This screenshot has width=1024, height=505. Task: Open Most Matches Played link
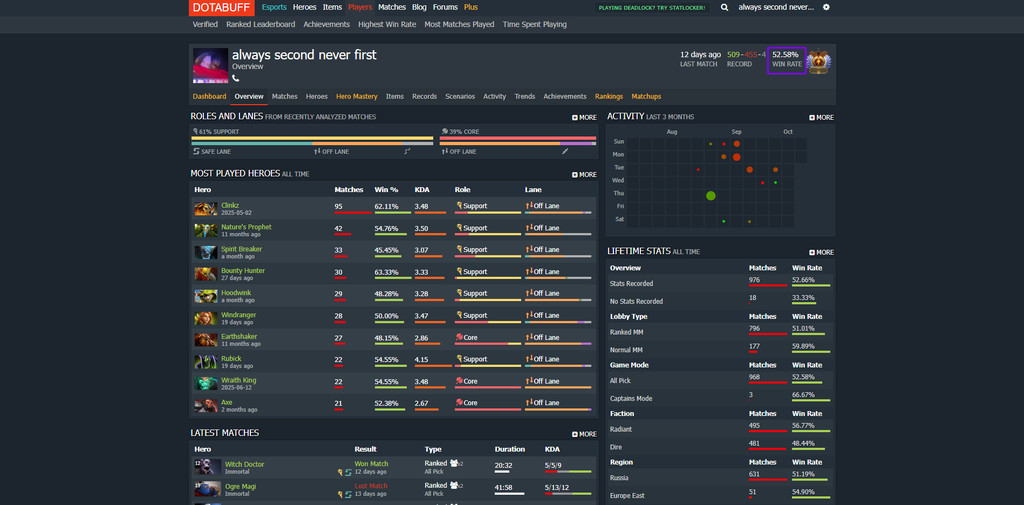[459, 25]
